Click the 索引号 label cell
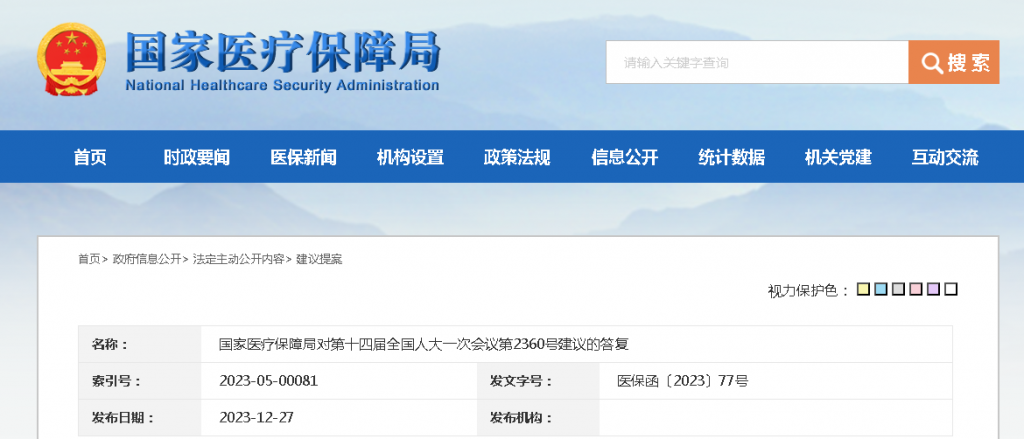The height and width of the screenshot is (439, 1024). (x=140, y=381)
